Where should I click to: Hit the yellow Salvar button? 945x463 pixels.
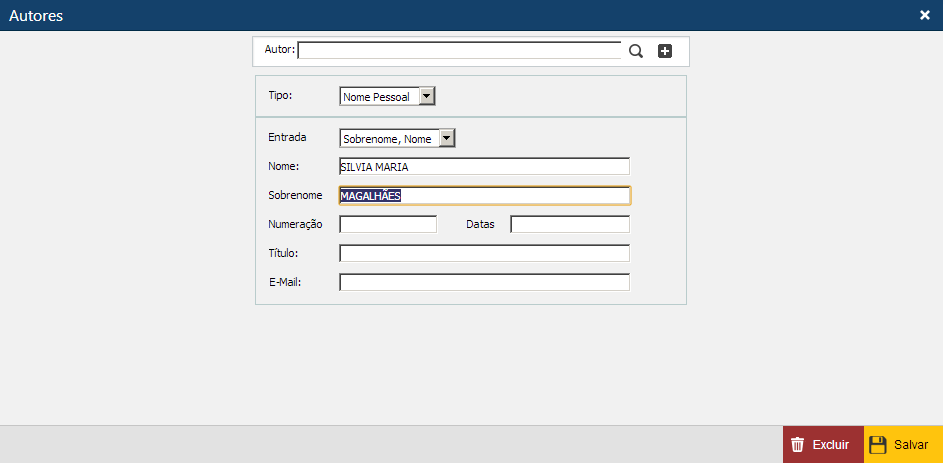click(903, 445)
